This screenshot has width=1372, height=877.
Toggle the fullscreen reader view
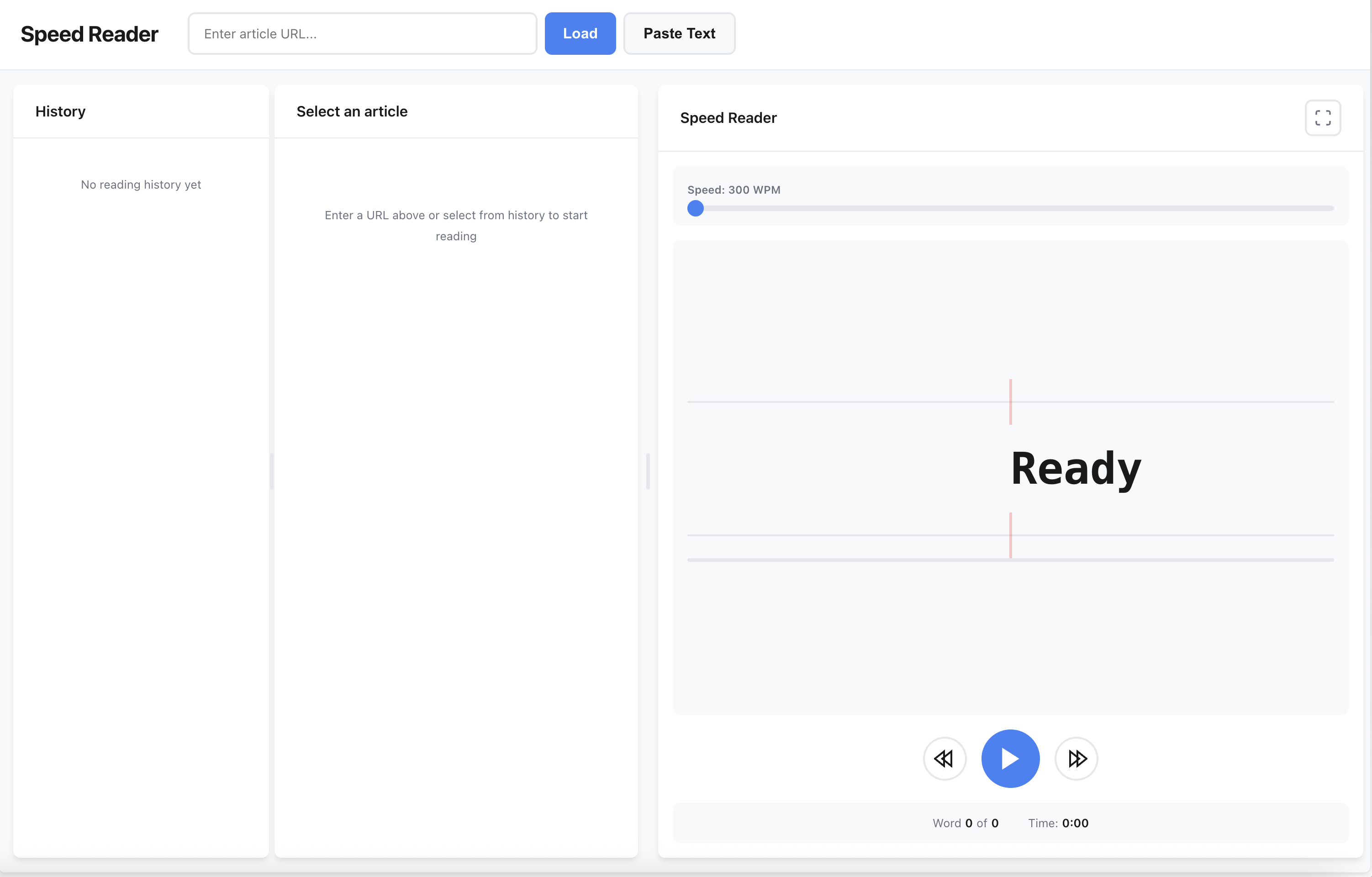coord(1323,117)
